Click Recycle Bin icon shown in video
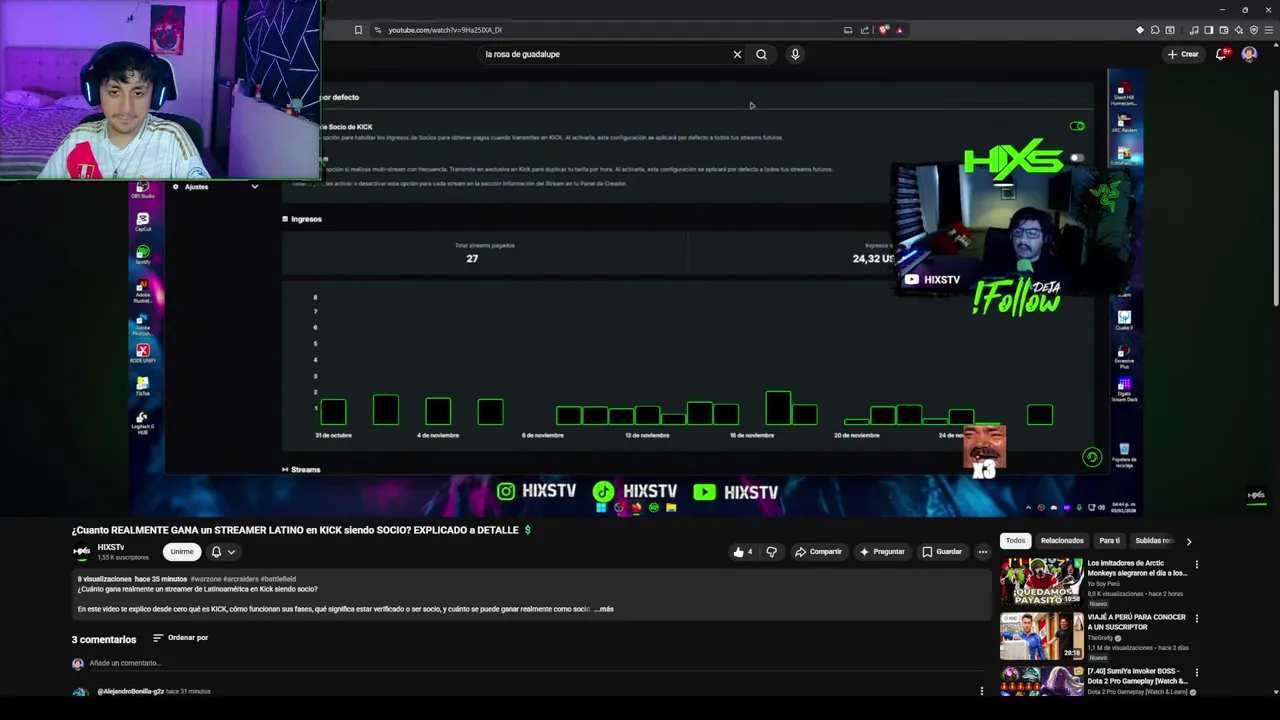The width and height of the screenshot is (1280, 720). [x=1124, y=453]
